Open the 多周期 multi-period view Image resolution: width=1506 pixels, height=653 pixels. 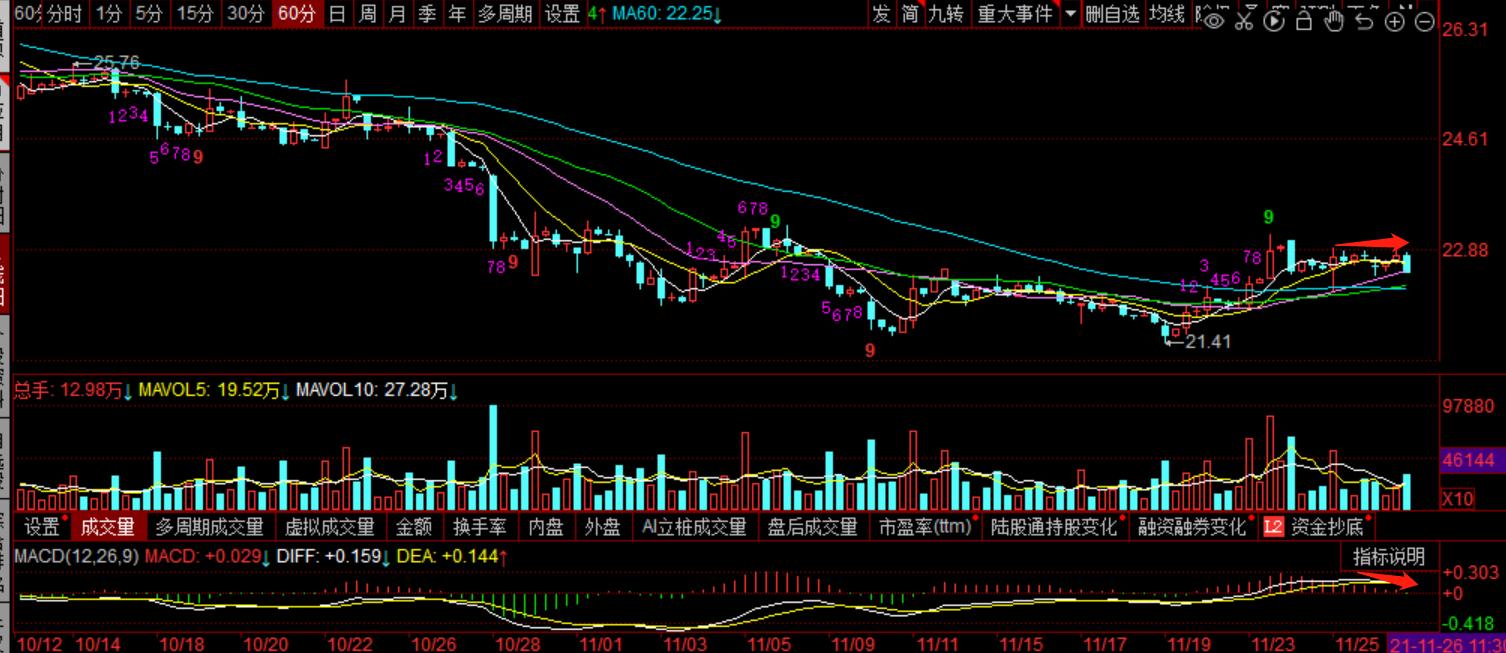(505, 14)
